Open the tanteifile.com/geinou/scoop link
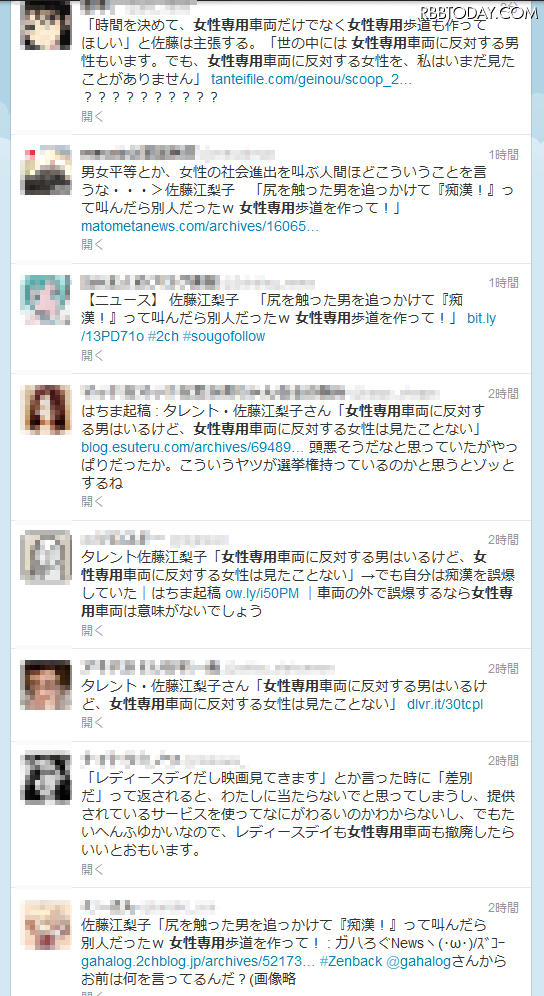Viewport: 544px width, 996px height. 311,80
